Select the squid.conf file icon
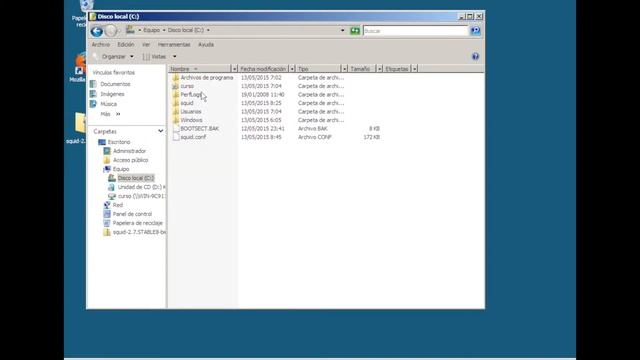The image size is (640, 360). click(x=176, y=137)
